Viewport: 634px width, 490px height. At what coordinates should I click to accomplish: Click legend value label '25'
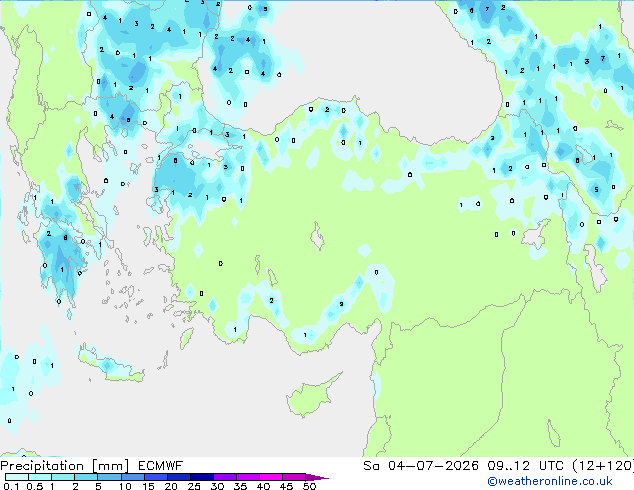[194, 486]
